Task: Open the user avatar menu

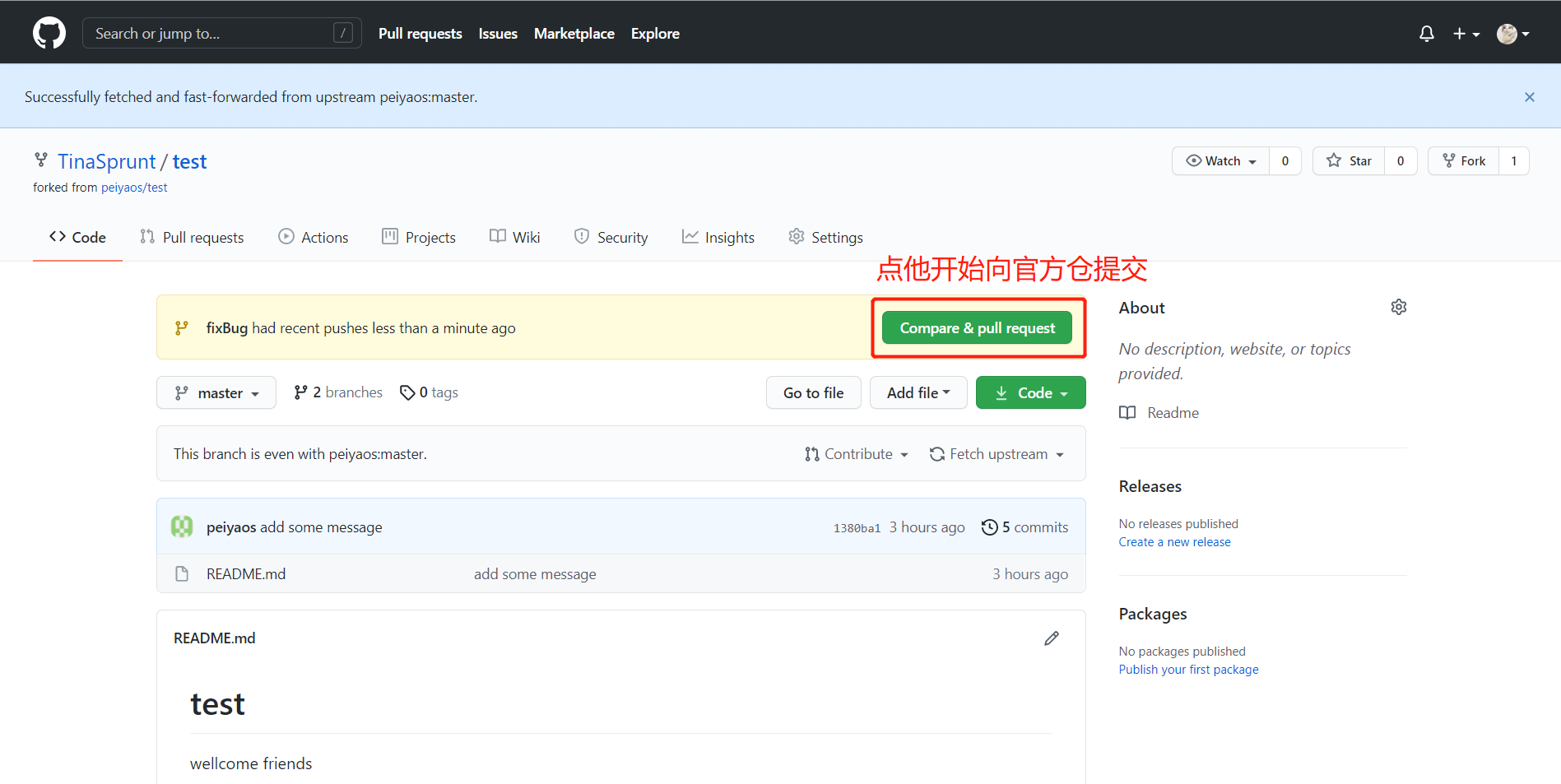Action: (1512, 34)
